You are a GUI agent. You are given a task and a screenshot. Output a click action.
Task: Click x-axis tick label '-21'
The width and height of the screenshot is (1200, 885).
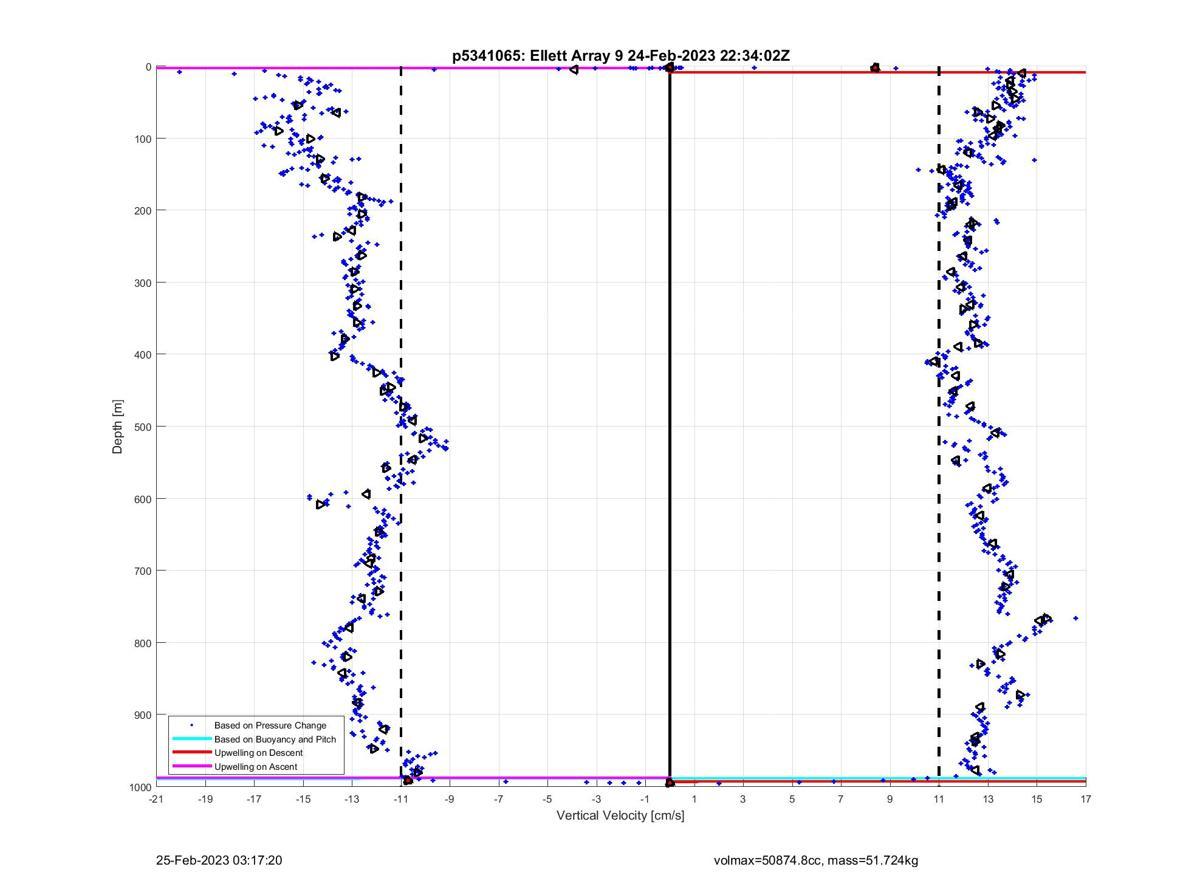pos(156,799)
